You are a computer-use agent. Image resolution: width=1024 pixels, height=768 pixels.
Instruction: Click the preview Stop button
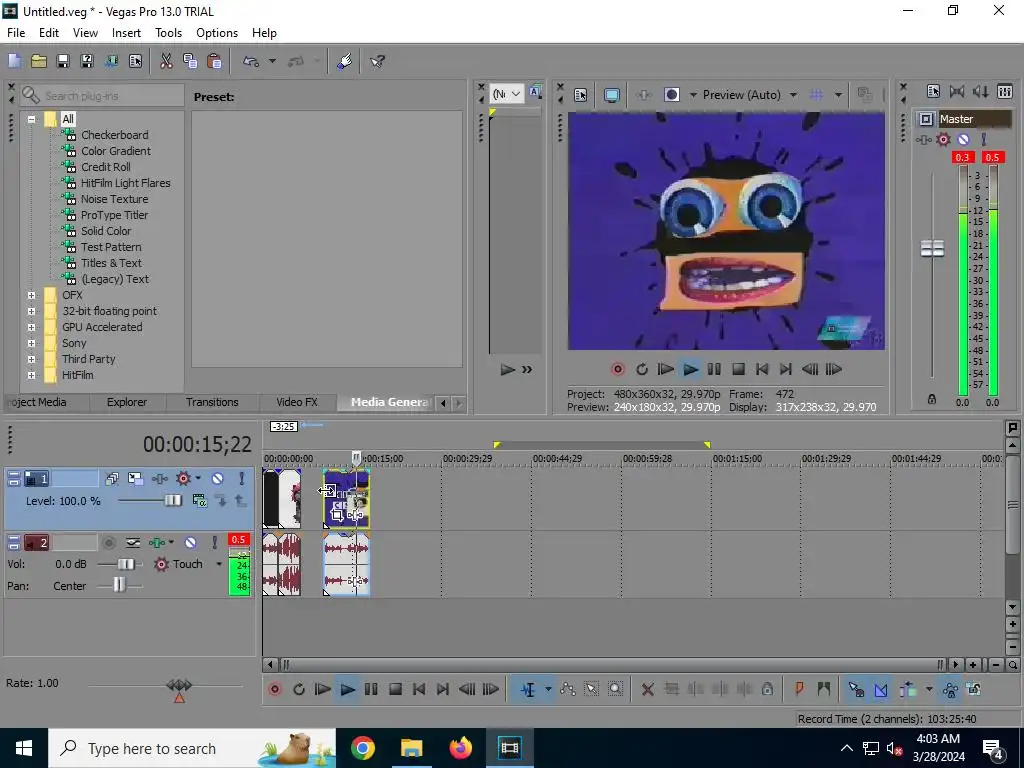(x=738, y=370)
